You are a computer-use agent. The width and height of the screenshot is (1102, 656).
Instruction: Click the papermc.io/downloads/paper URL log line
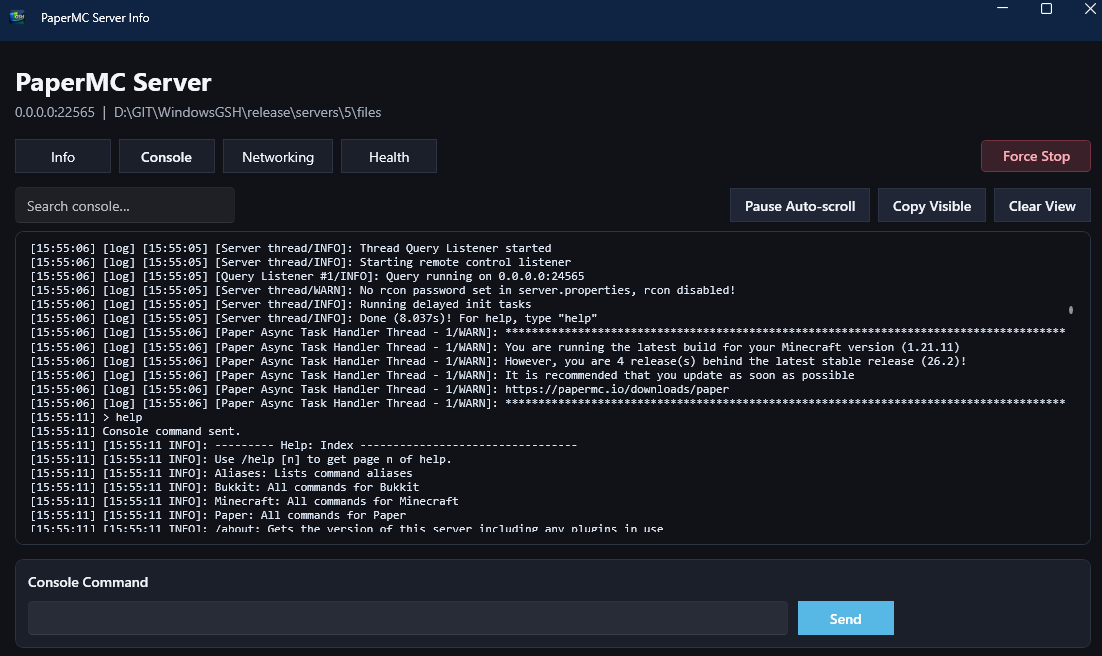(380, 389)
